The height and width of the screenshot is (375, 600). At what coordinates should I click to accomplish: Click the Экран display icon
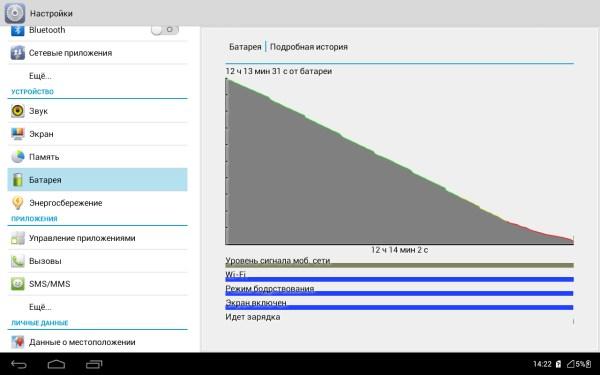18,134
